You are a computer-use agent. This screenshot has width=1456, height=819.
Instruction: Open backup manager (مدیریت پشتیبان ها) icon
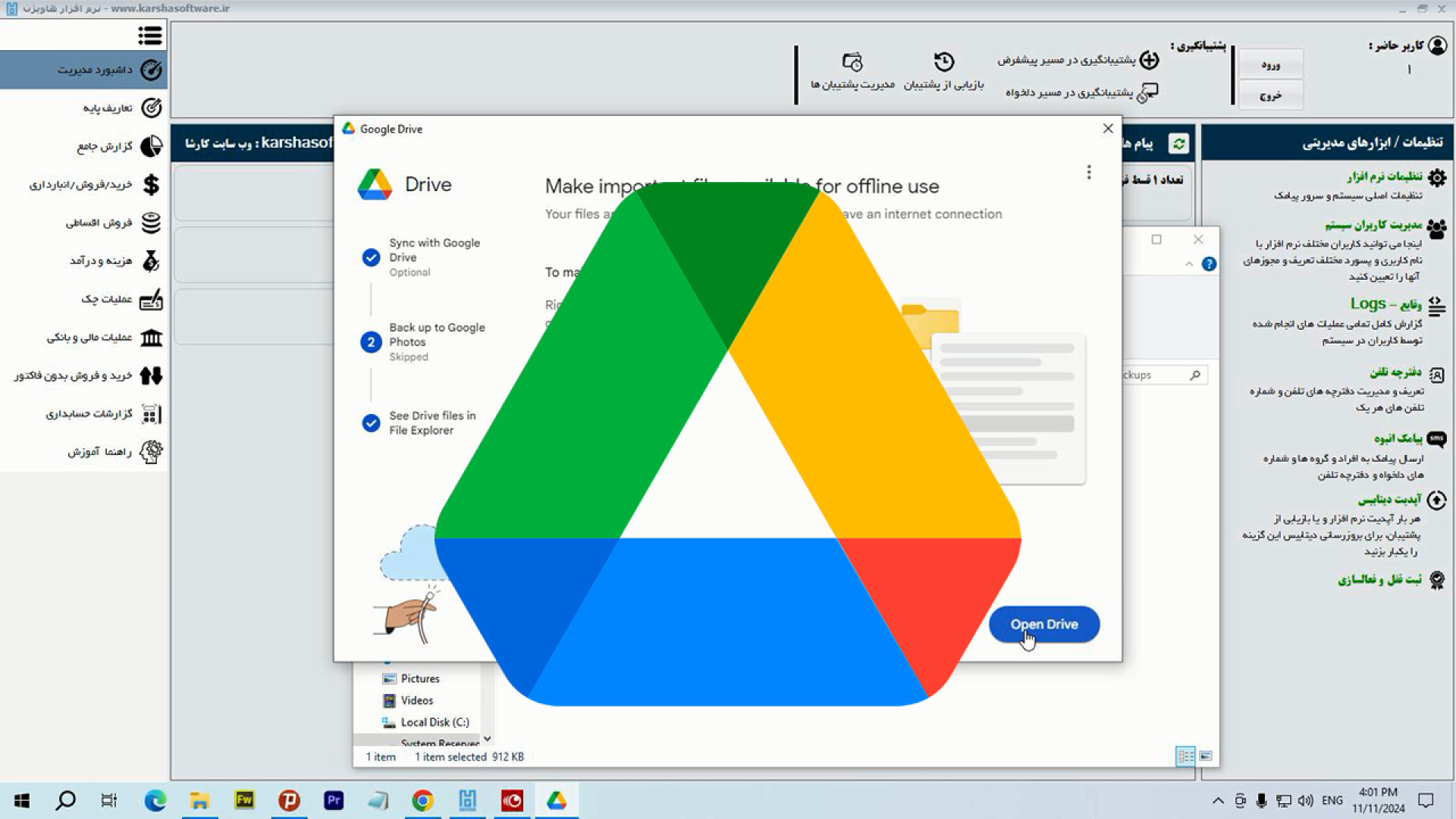852,61
